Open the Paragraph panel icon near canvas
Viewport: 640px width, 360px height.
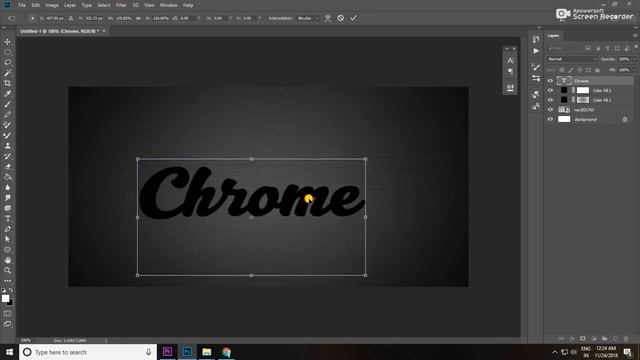coord(510,71)
